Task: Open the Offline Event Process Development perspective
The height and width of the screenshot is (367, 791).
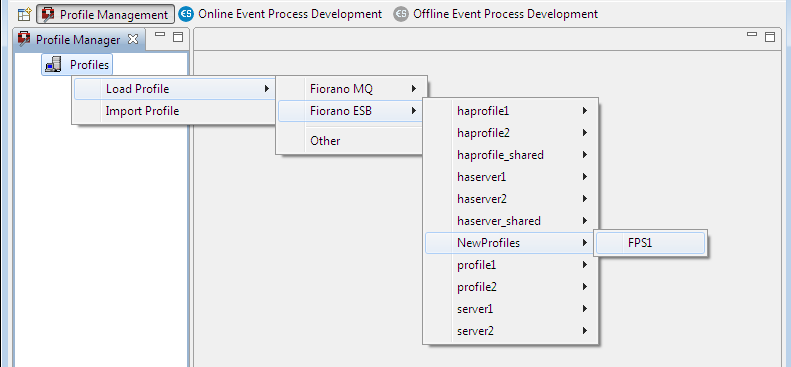Action: coord(496,14)
